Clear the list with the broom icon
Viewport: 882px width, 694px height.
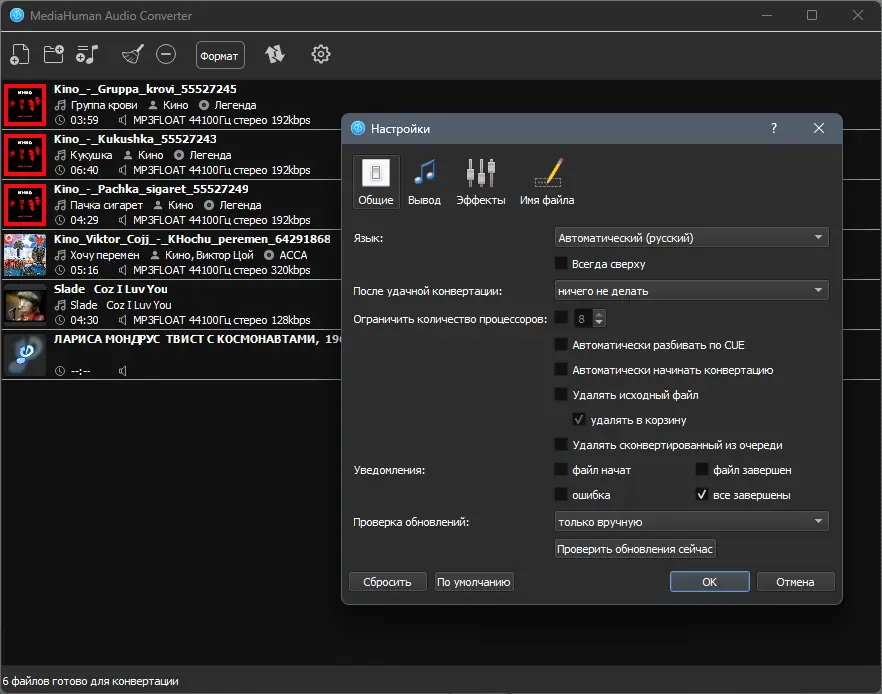pyautogui.click(x=133, y=55)
